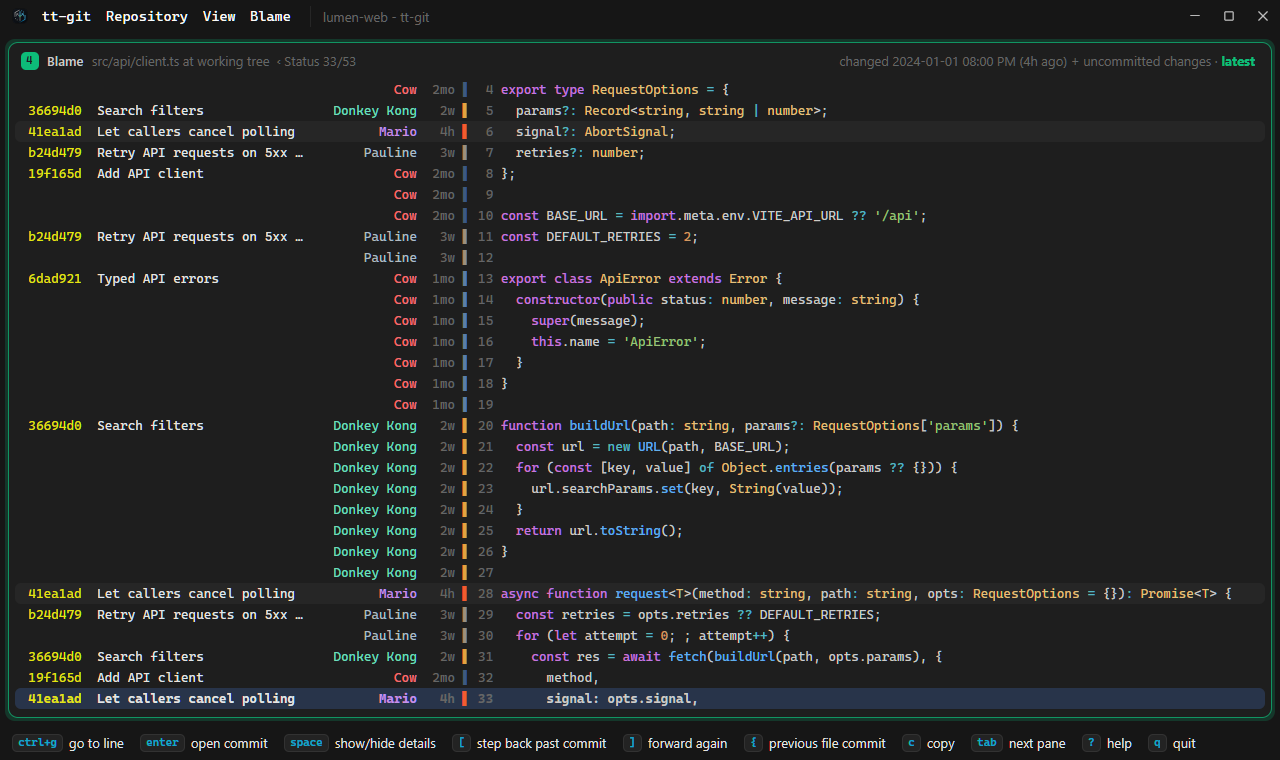This screenshot has width=1280, height=760.
Task: Click the 'quit' footer shortcut
Action: tap(1172, 743)
